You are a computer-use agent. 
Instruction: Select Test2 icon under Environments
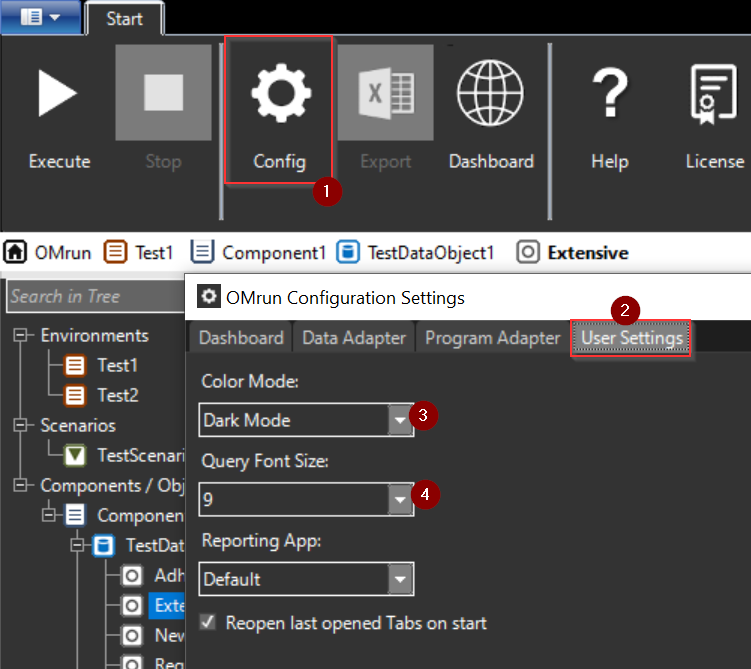pos(75,396)
